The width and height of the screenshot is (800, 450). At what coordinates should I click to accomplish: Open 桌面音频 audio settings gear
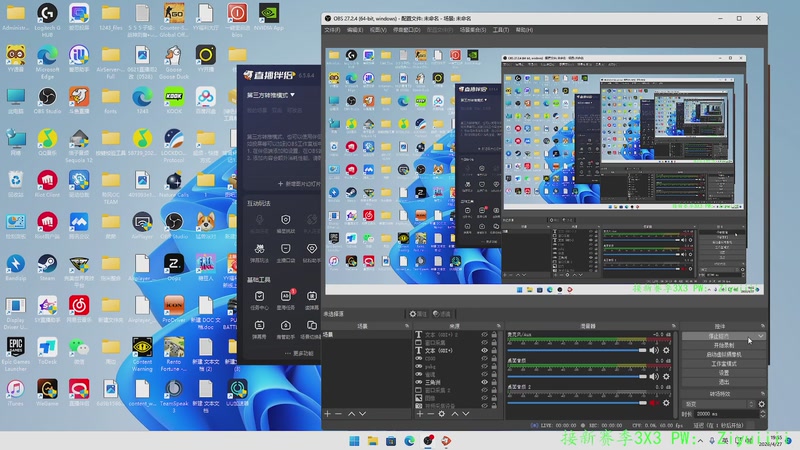666,377
